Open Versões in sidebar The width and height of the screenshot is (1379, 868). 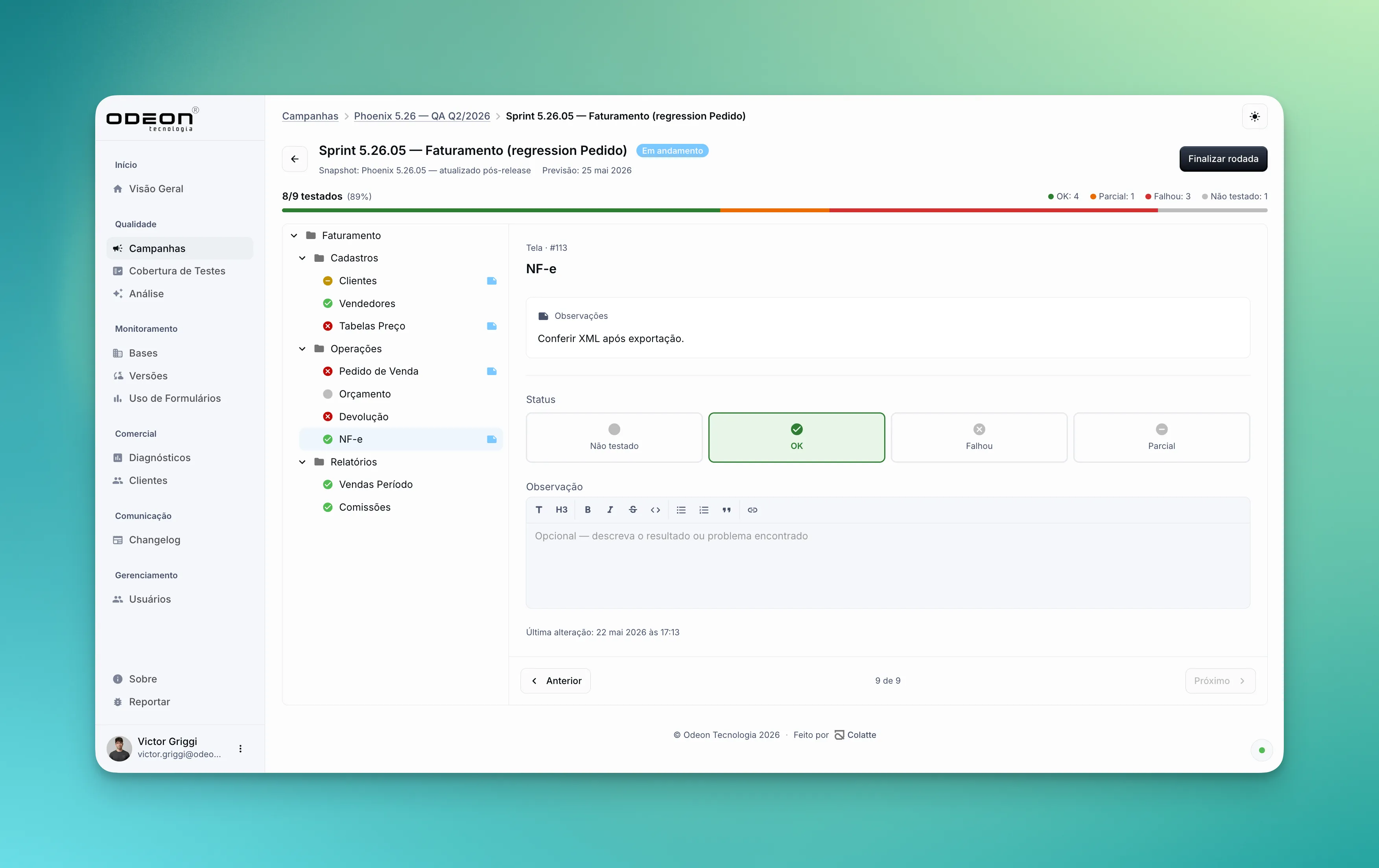(x=180, y=376)
